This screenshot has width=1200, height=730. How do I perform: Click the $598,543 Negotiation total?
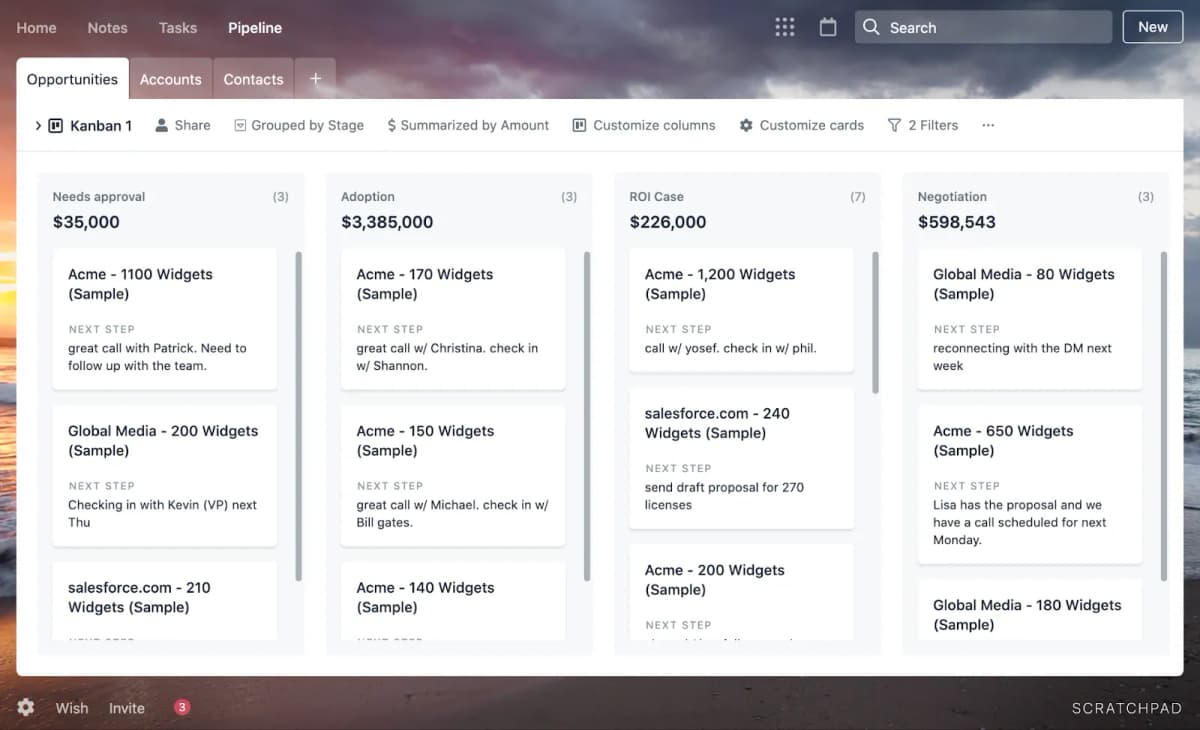point(957,222)
